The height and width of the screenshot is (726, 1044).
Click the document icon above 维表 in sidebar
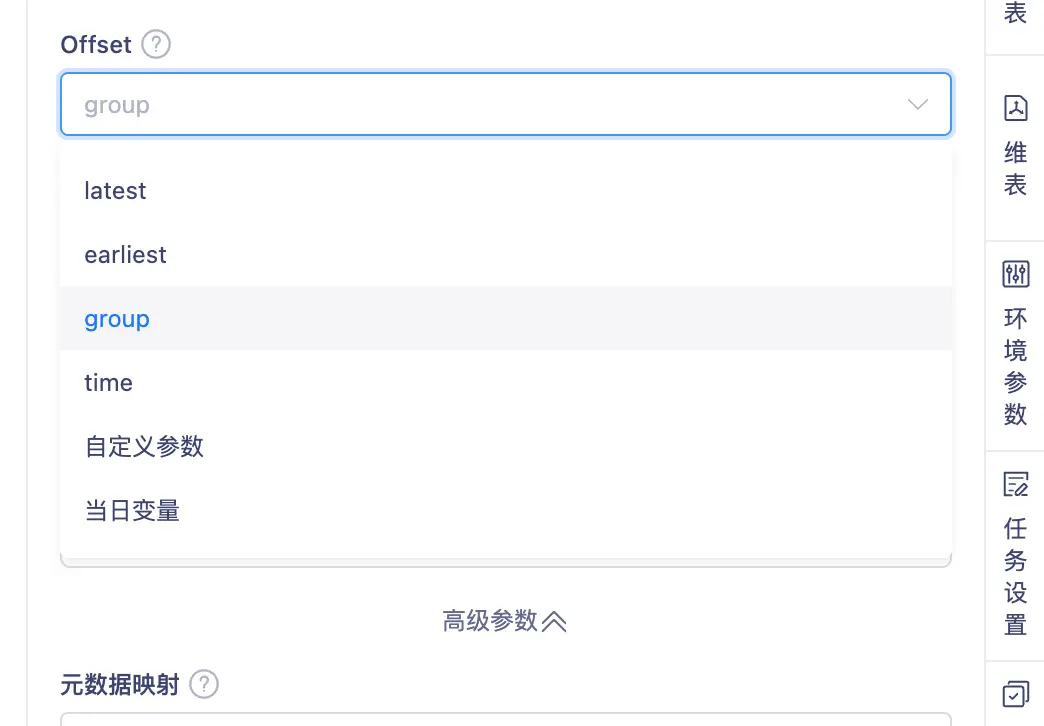pyautogui.click(x=1015, y=106)
